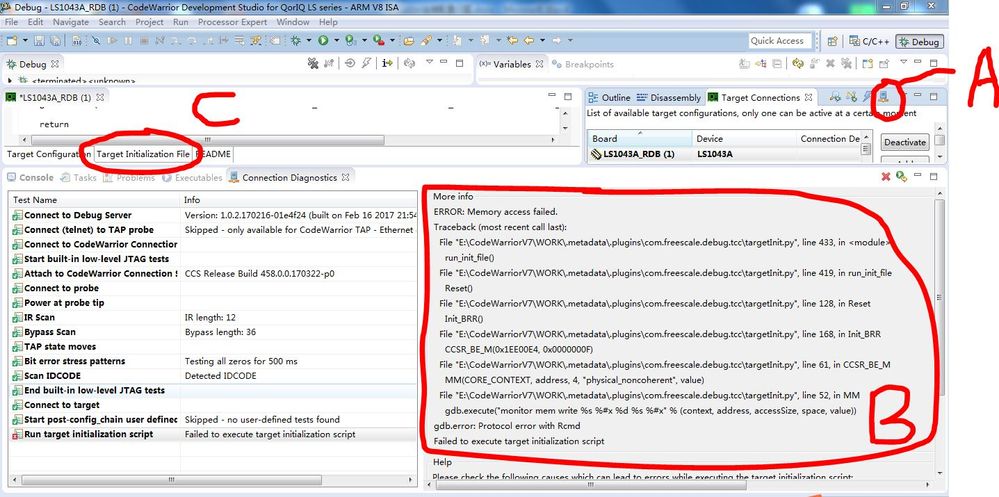Click the Remove All icon in Variables view

(846, 63)
